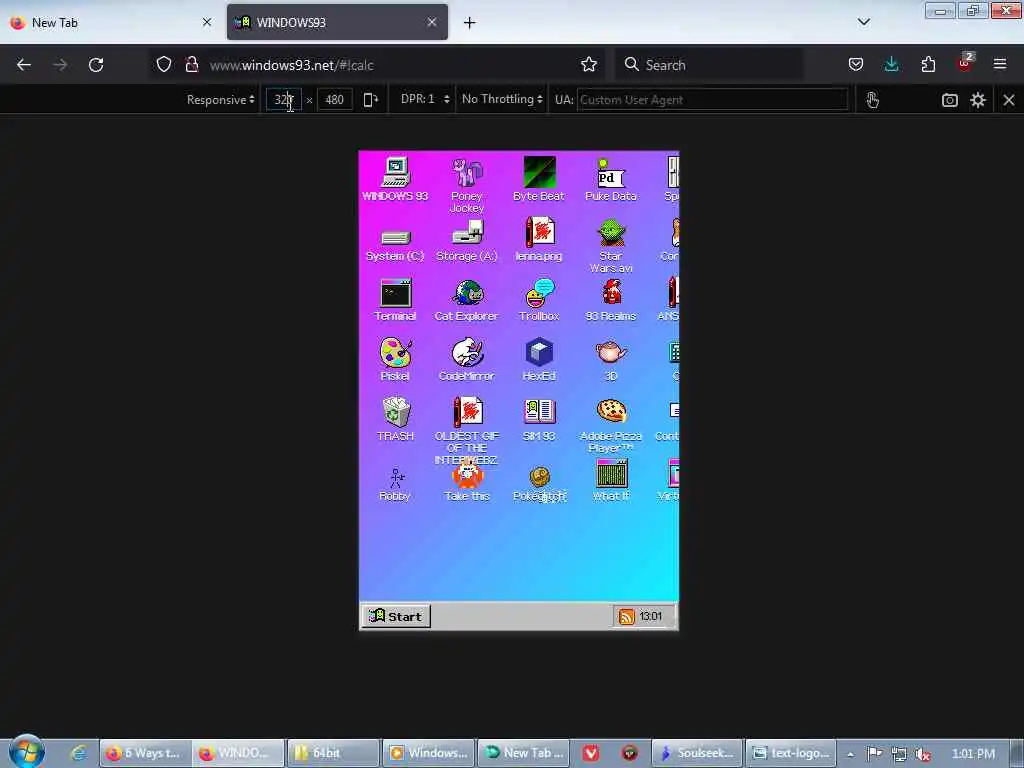The width and height of the screenshot is (1024, 768).
Task: Open the Extensions puzzle icon
Action: [928, 64]
